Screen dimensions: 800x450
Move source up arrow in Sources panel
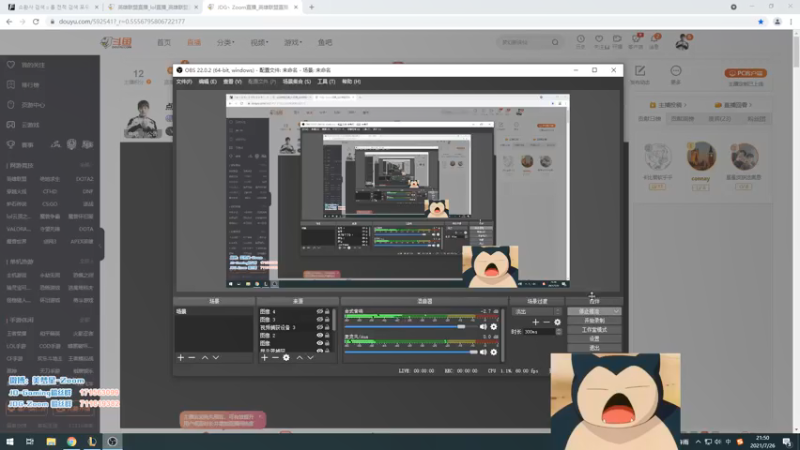click(x=299, y=358)
